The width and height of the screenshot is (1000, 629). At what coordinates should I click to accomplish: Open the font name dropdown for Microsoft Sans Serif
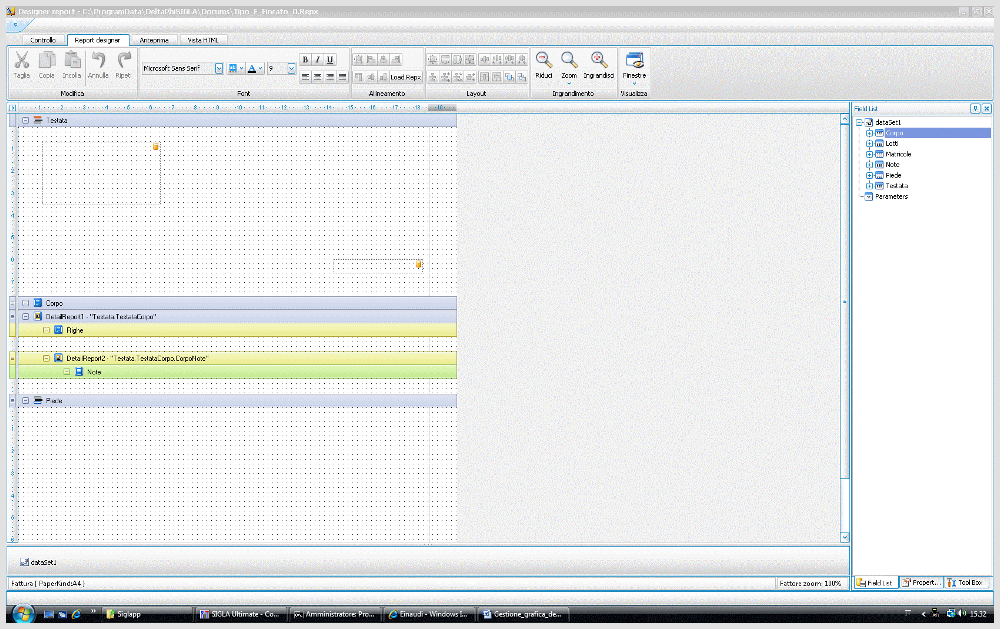(219, 68)
